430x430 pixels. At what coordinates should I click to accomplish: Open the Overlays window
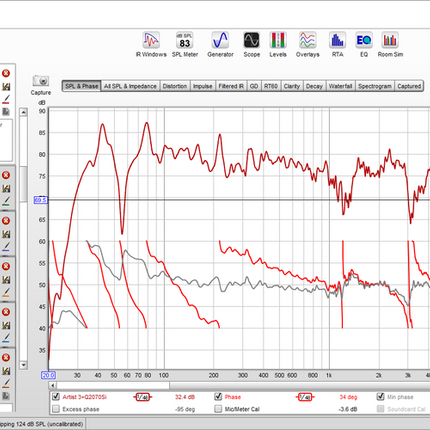pos(307,45)
